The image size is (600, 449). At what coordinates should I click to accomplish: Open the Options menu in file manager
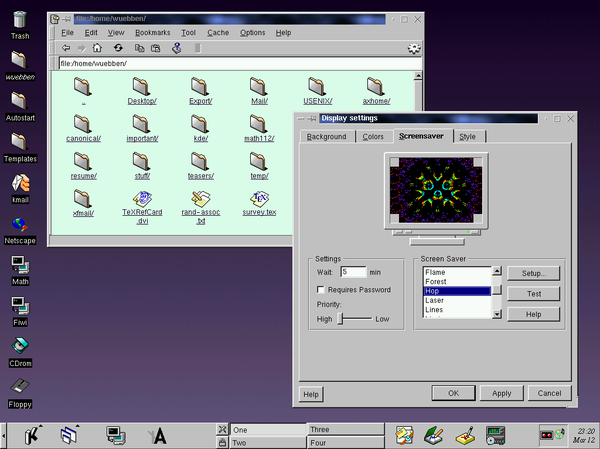pos(252,32)
